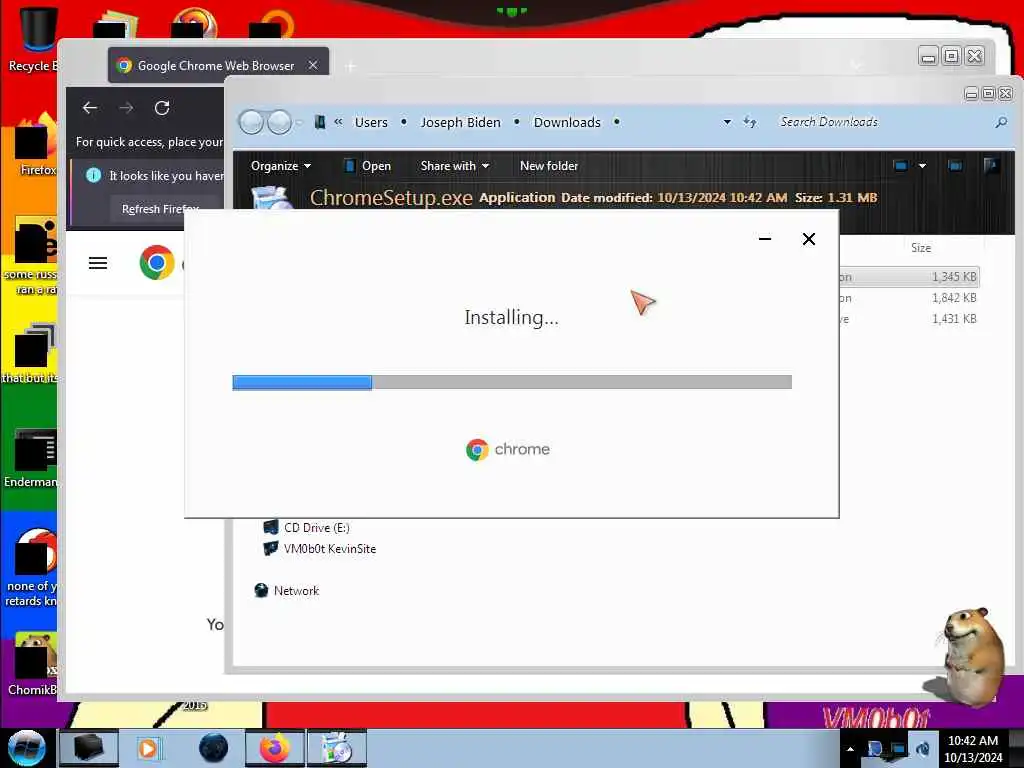This screenshot has height=768, width=1024.
Task: Open the Chomik desktop icon
Action: (33, 664)
